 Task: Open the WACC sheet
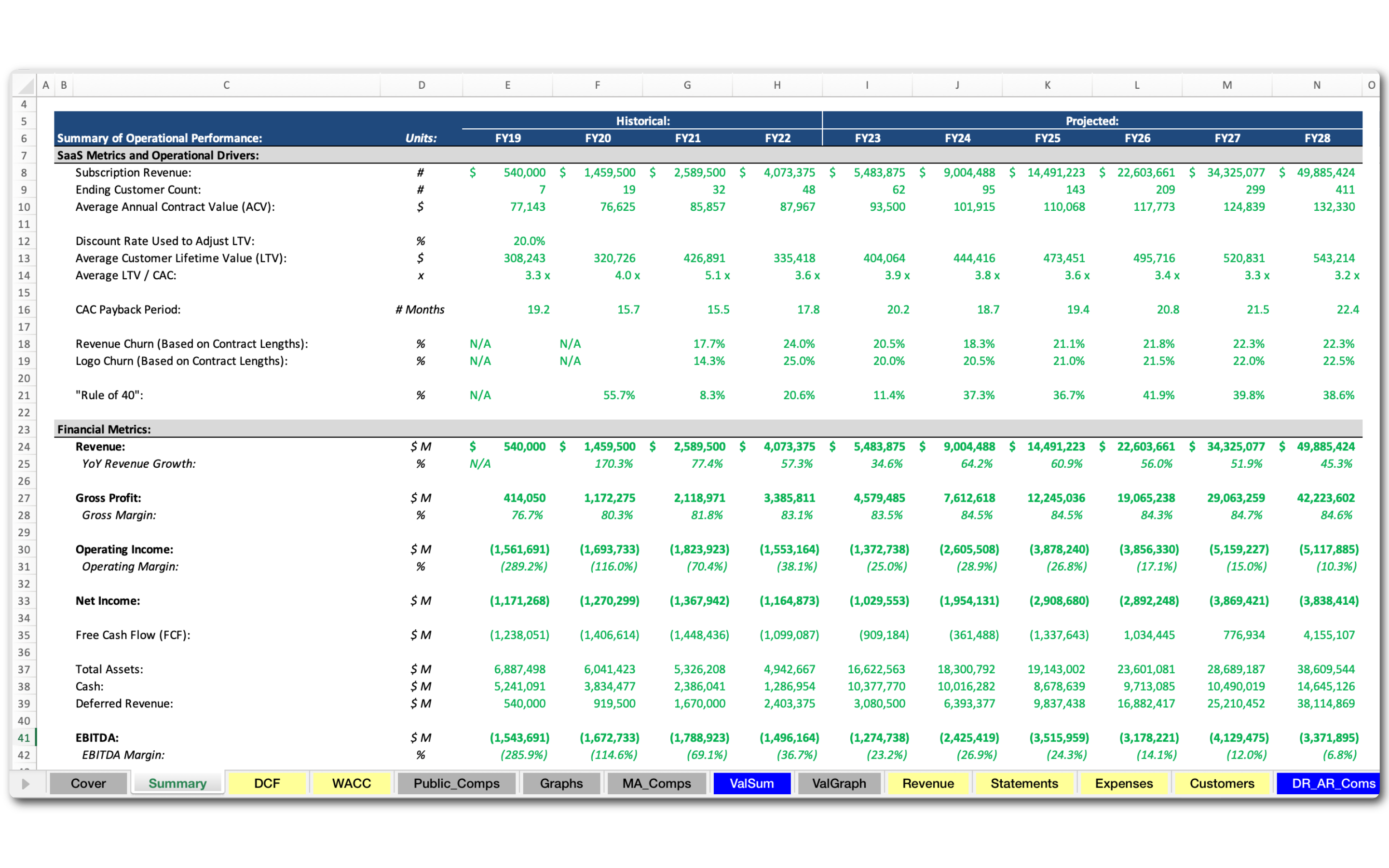[x=351, y=783]
